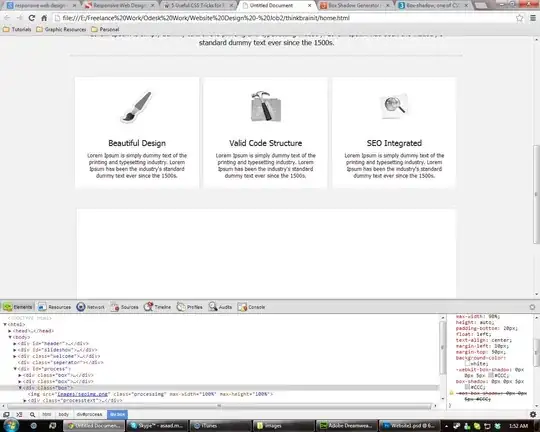
Task: Collapse the body node
Action: tap(10, 337)
